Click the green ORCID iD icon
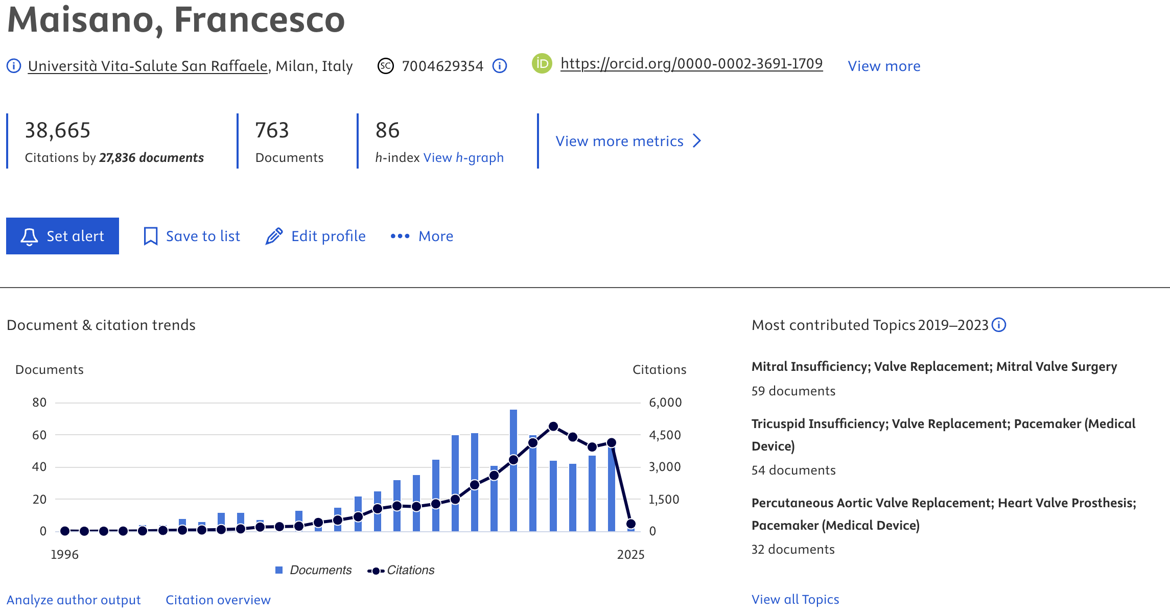This screenshot has width=1170, height=615. coord(542,64)
